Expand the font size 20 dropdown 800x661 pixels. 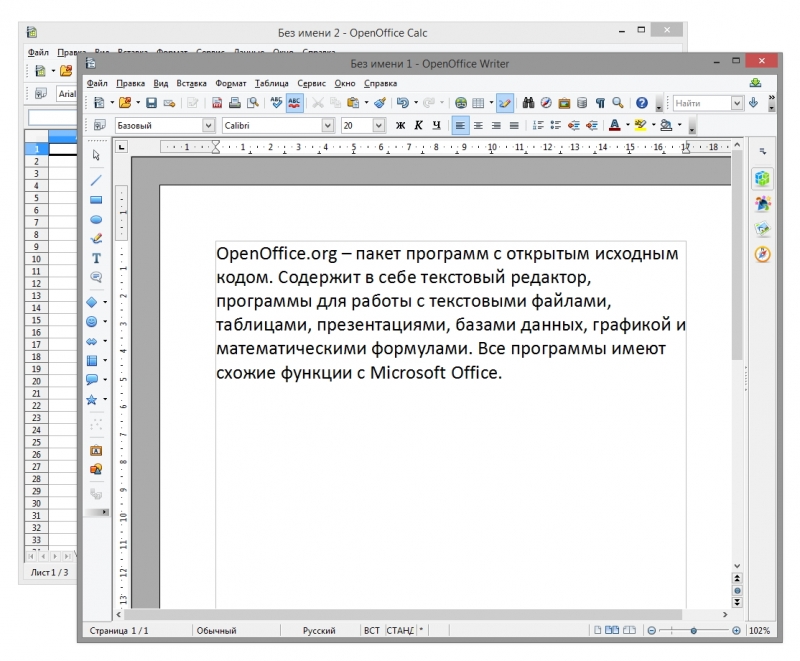pyautogui.click(x=378, y=125)
